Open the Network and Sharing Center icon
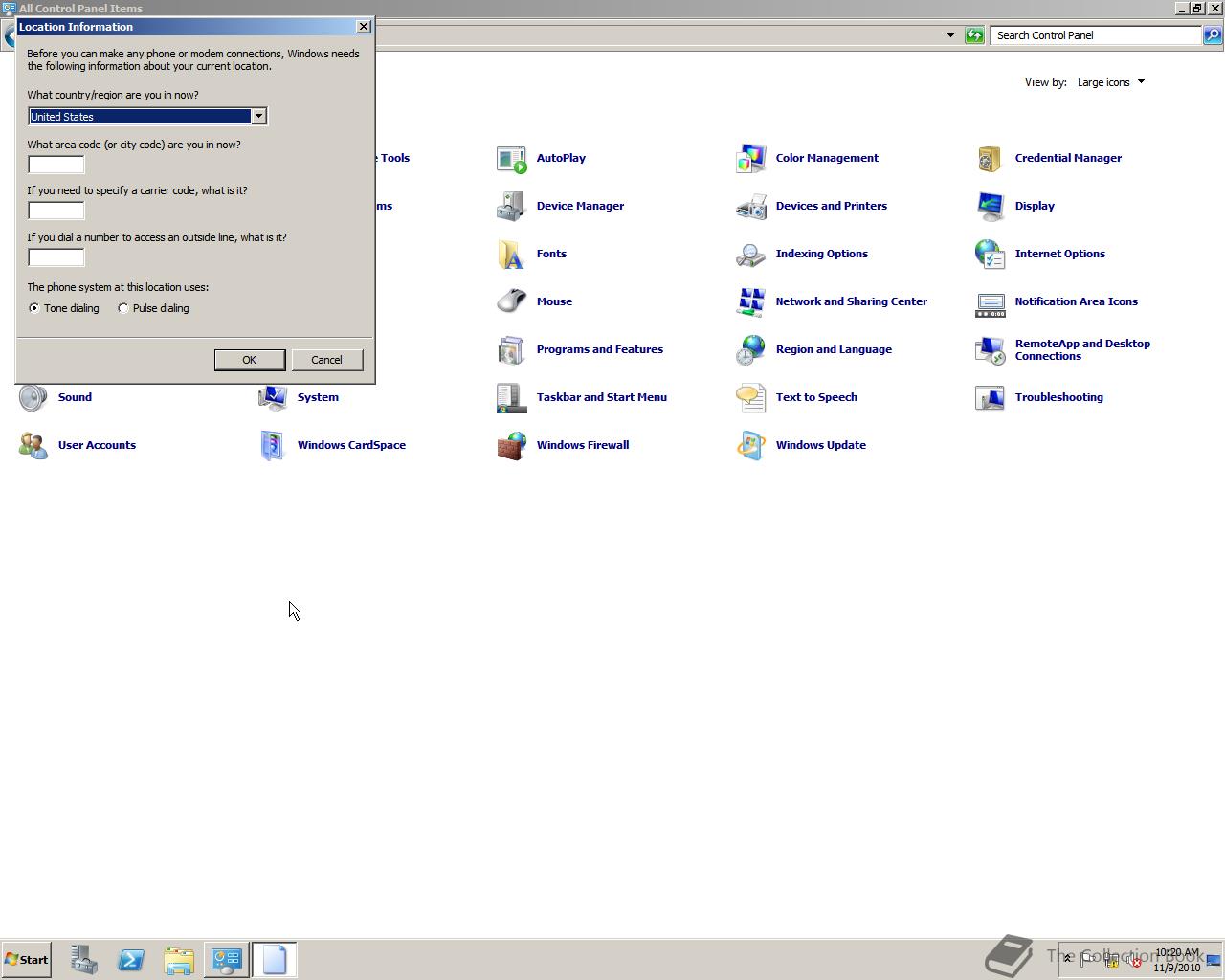 click(x=751, y=302)
